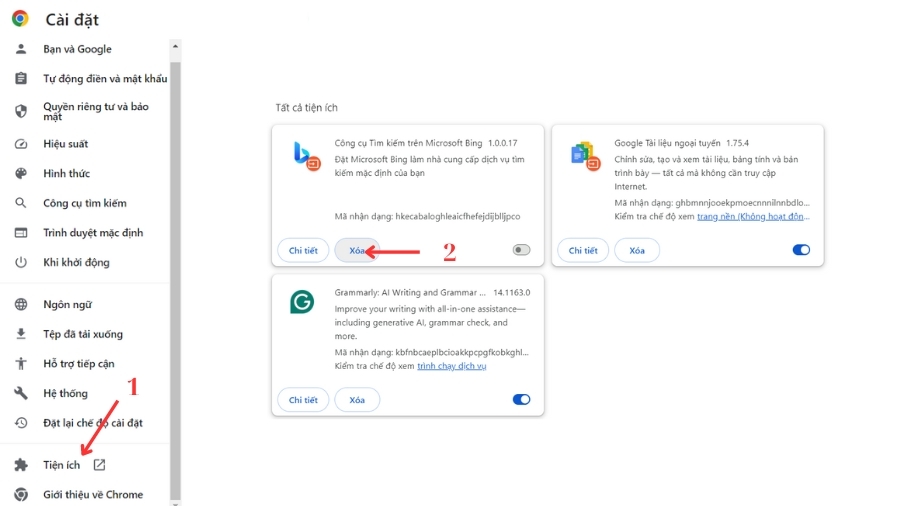
Task: Select the person icon for Bạn và Google
Action: 21,49
